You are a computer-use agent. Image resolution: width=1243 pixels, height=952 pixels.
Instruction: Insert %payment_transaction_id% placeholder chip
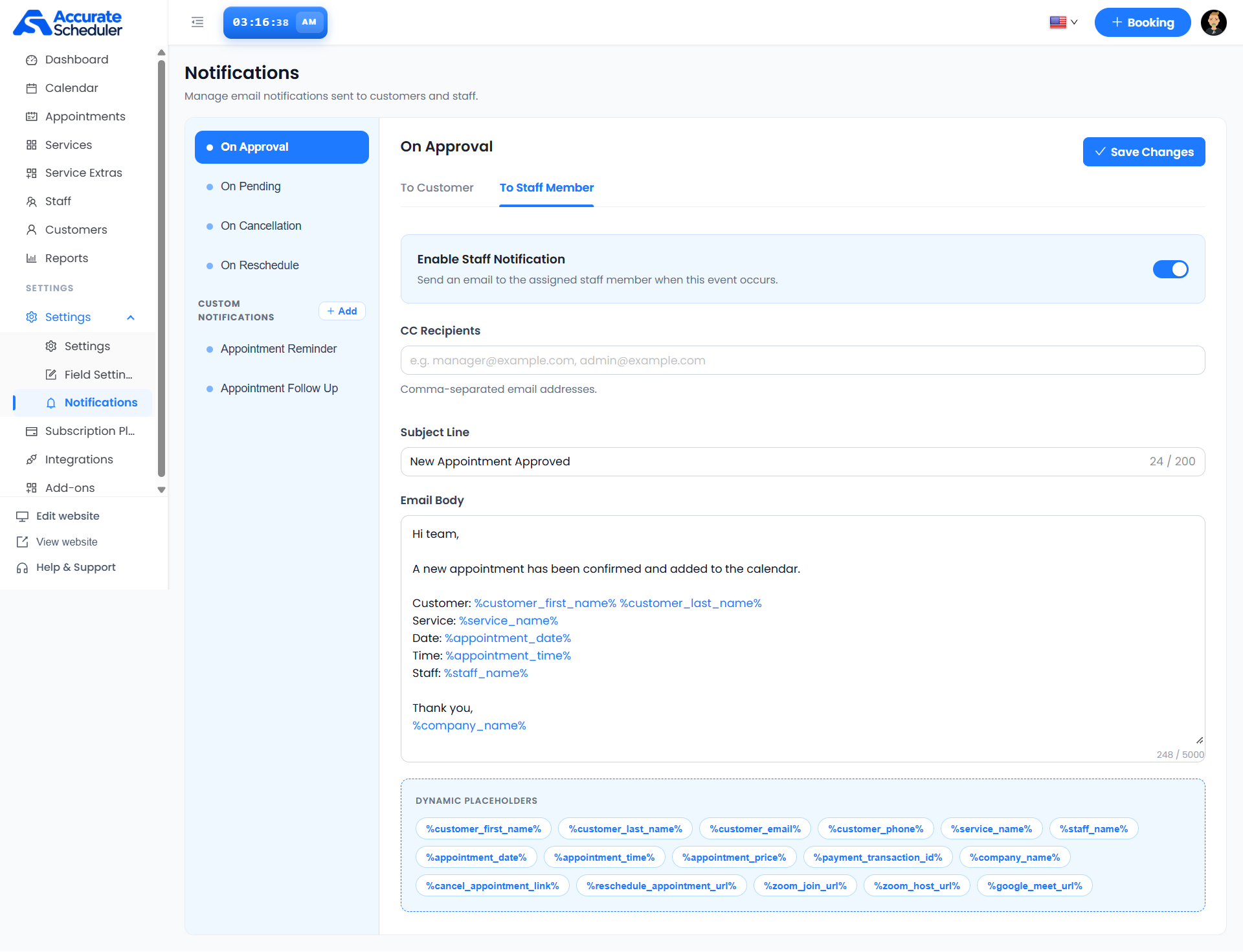point(877,858)
